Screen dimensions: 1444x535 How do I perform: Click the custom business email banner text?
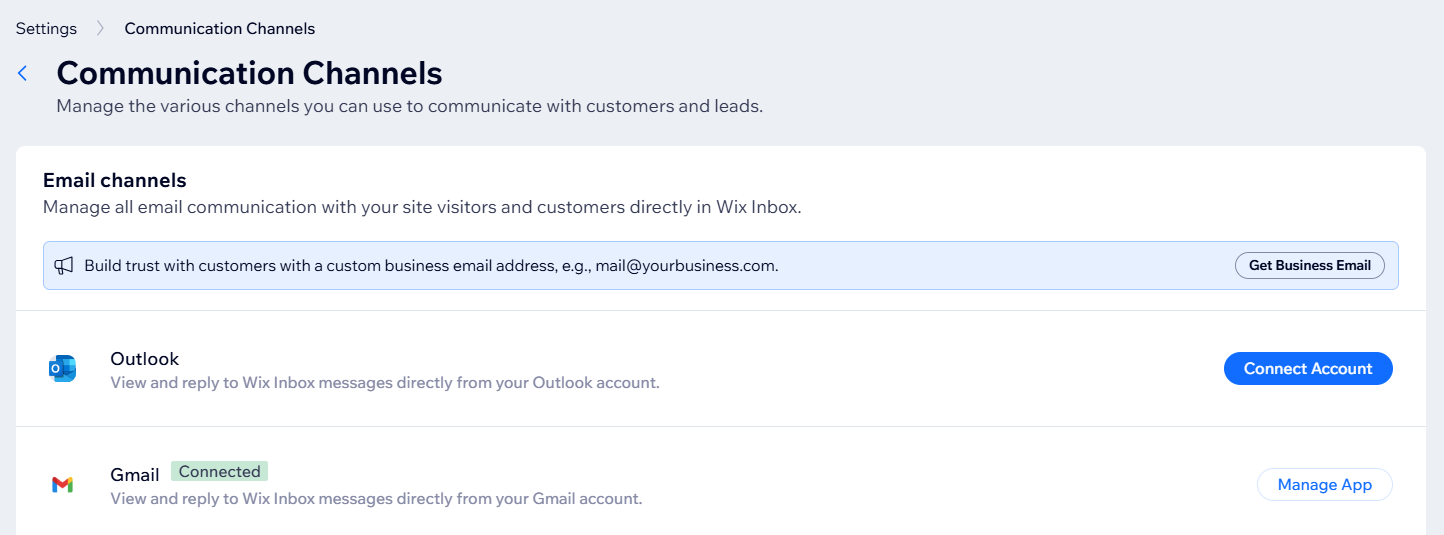pos(431,266)
